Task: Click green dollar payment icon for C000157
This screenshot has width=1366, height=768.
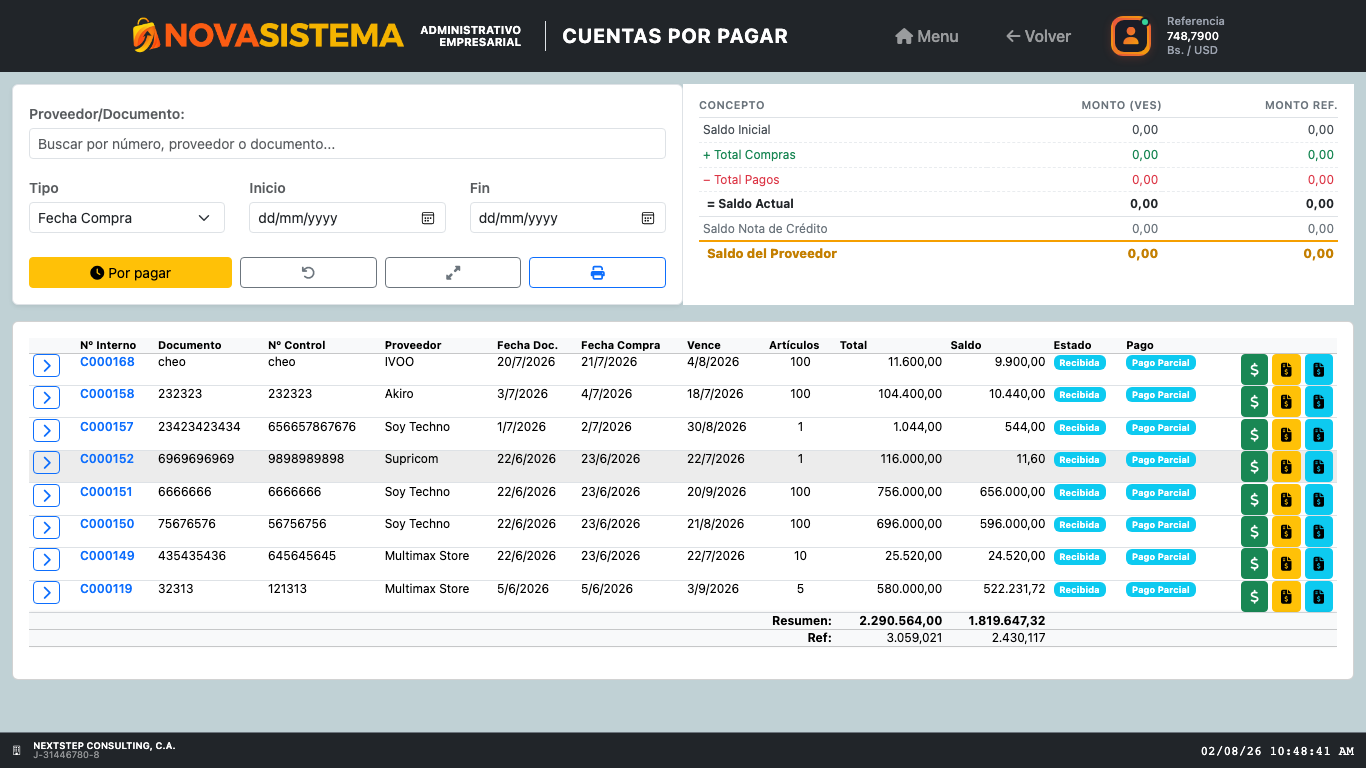Action: (1254, 434)
